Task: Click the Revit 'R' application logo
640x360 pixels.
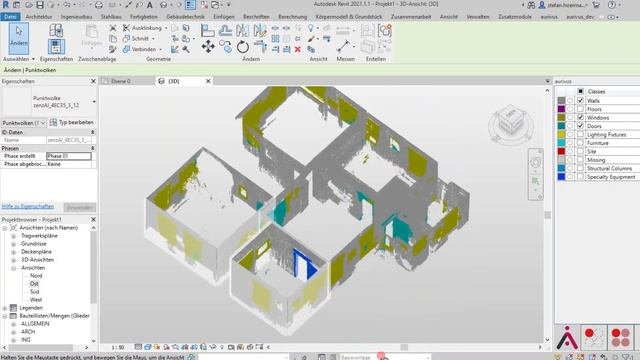Action: pyautogui.click(x=5, y=5)
